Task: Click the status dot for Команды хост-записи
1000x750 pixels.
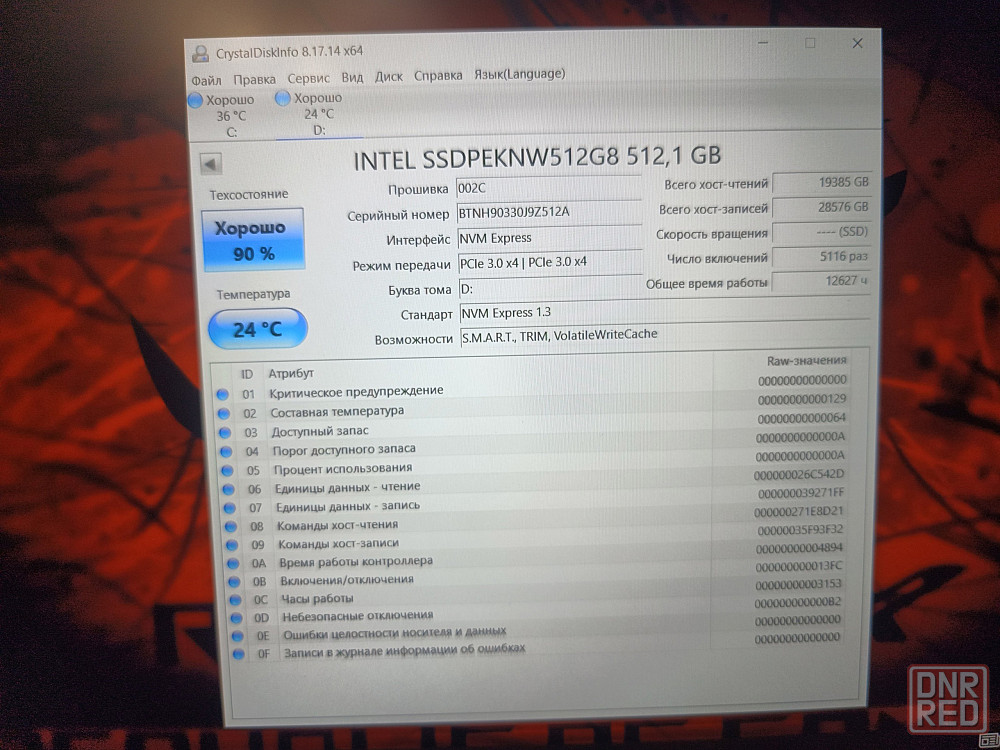Action: coord(232,545)
